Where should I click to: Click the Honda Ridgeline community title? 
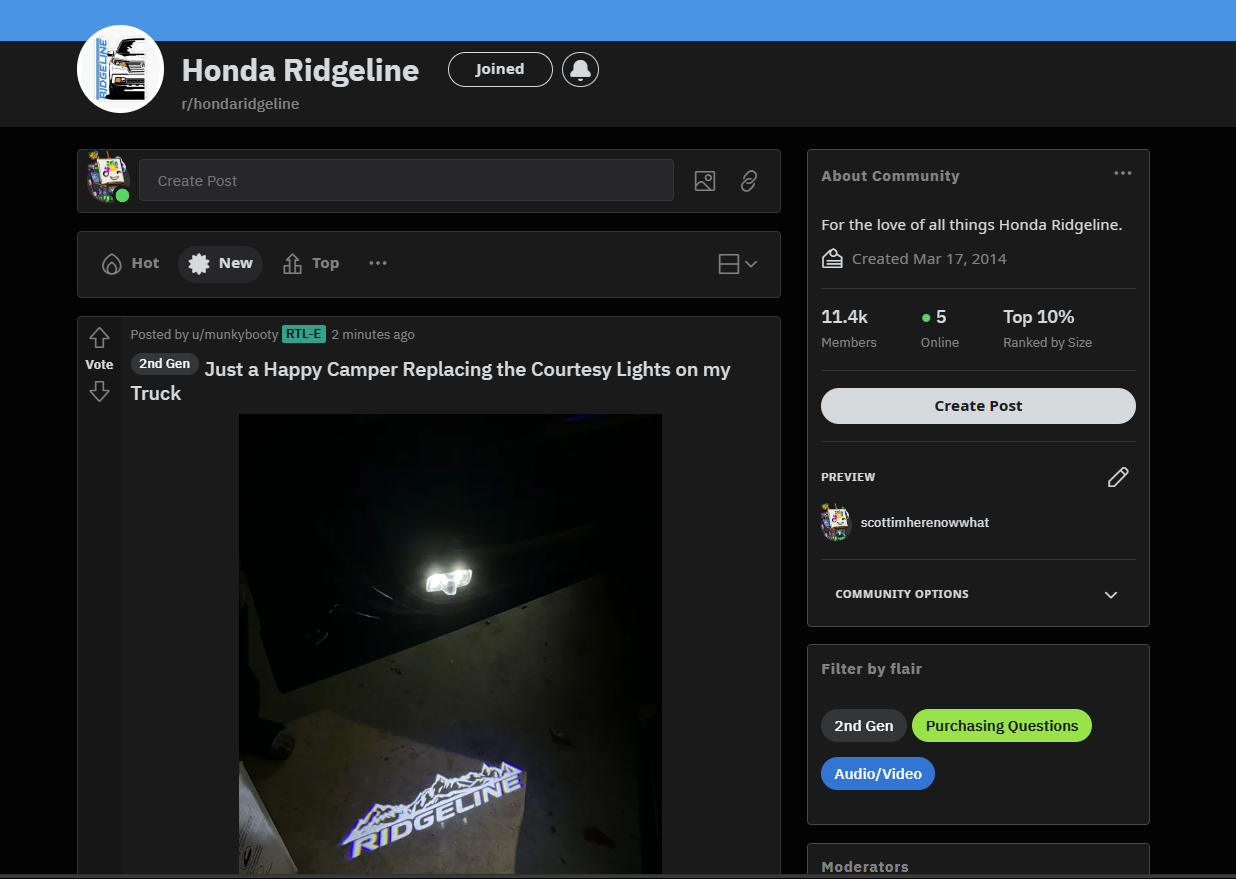point(300,70)
